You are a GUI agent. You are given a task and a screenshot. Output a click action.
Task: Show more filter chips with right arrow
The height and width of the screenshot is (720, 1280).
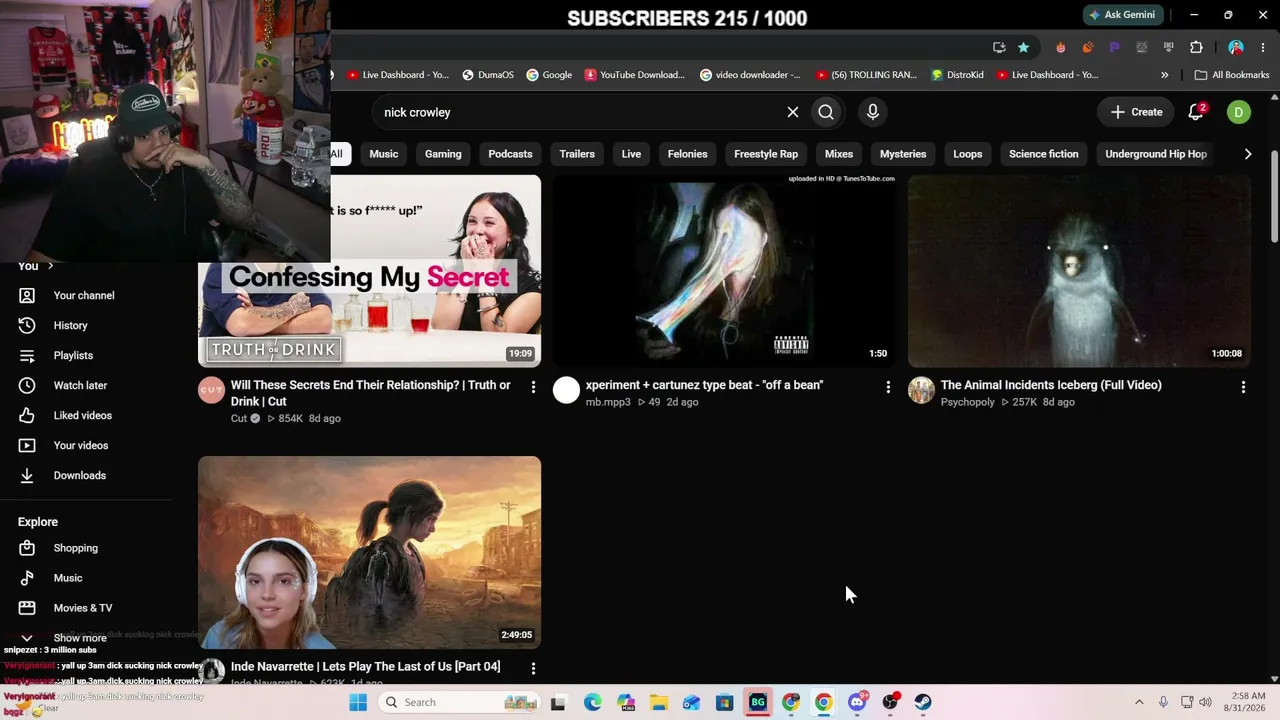point(1247,154)
